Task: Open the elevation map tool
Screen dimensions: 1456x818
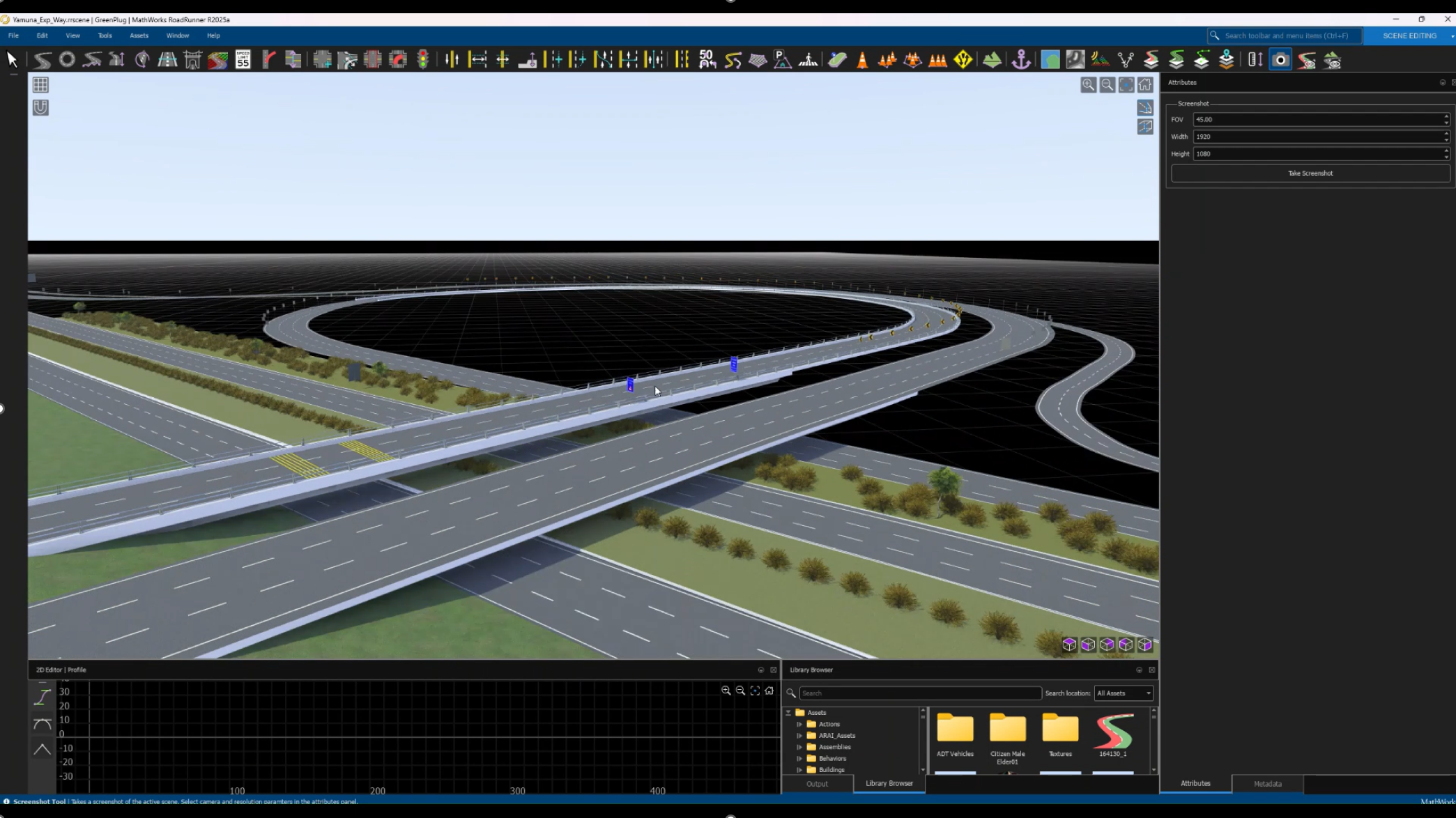Action: tap(1075, 60)
